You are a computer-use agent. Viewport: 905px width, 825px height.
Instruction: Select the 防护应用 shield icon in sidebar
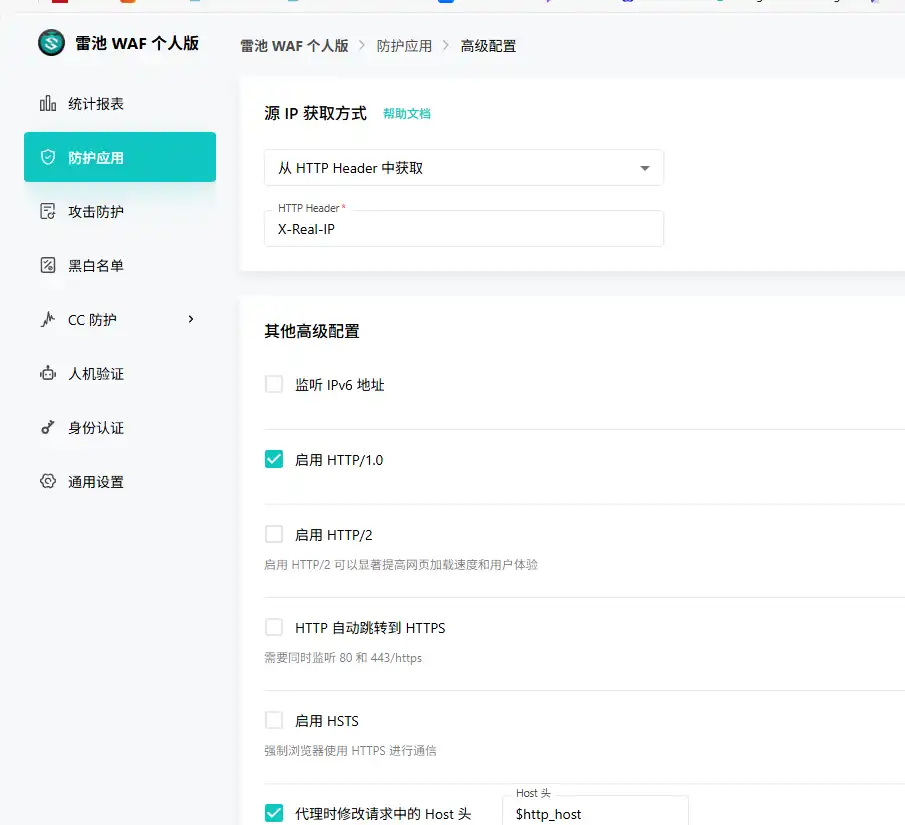pos(47,157)
